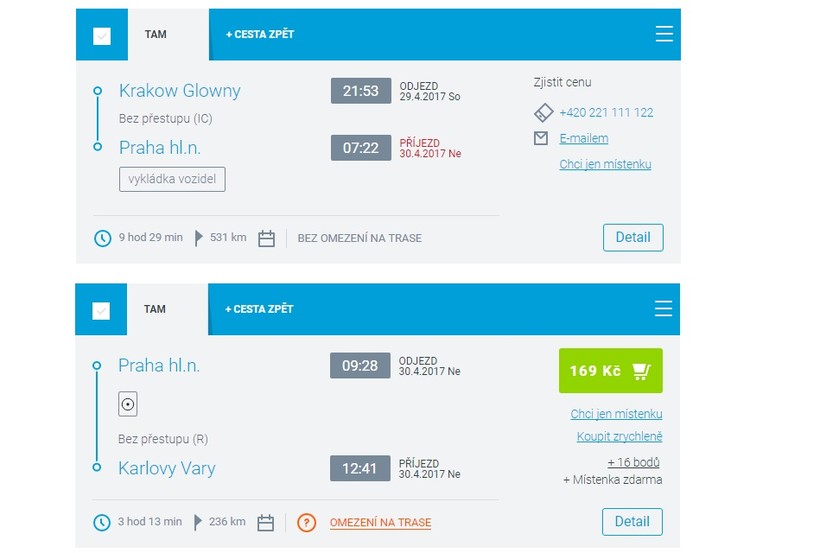Click the green 169 Kč buy button
The image size is (820, 553).
click(610, 371)
